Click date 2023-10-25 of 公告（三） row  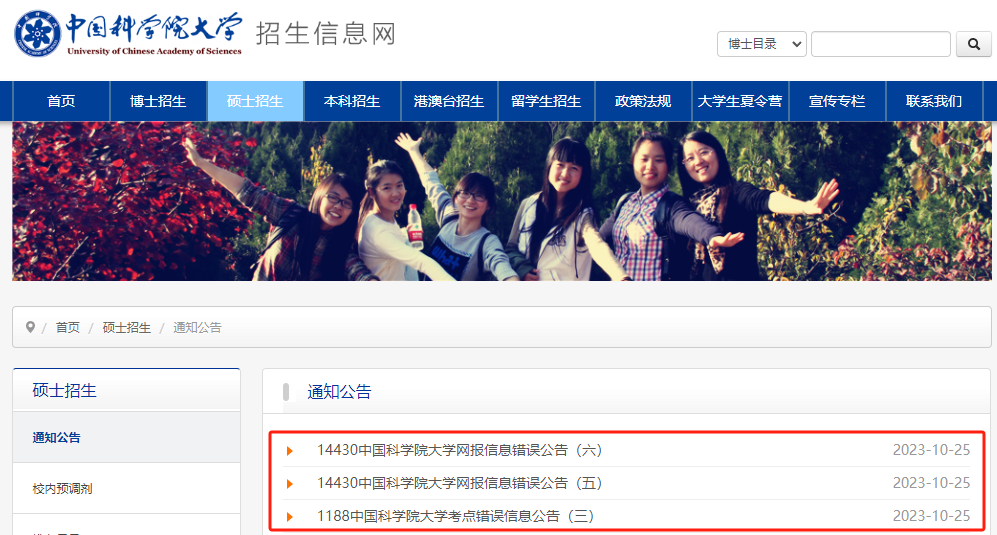point(932,516)
